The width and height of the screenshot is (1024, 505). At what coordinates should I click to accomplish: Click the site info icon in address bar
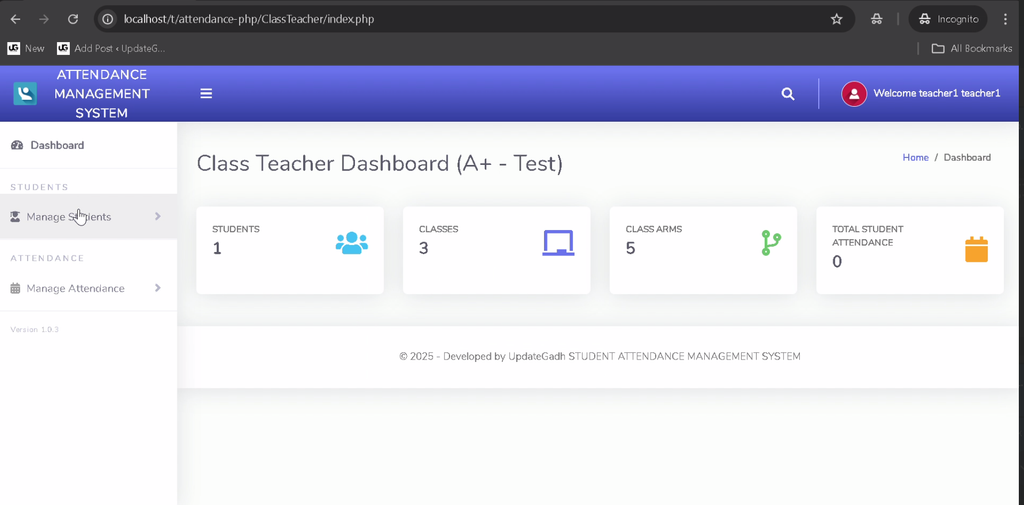click(x=108, y=19)
